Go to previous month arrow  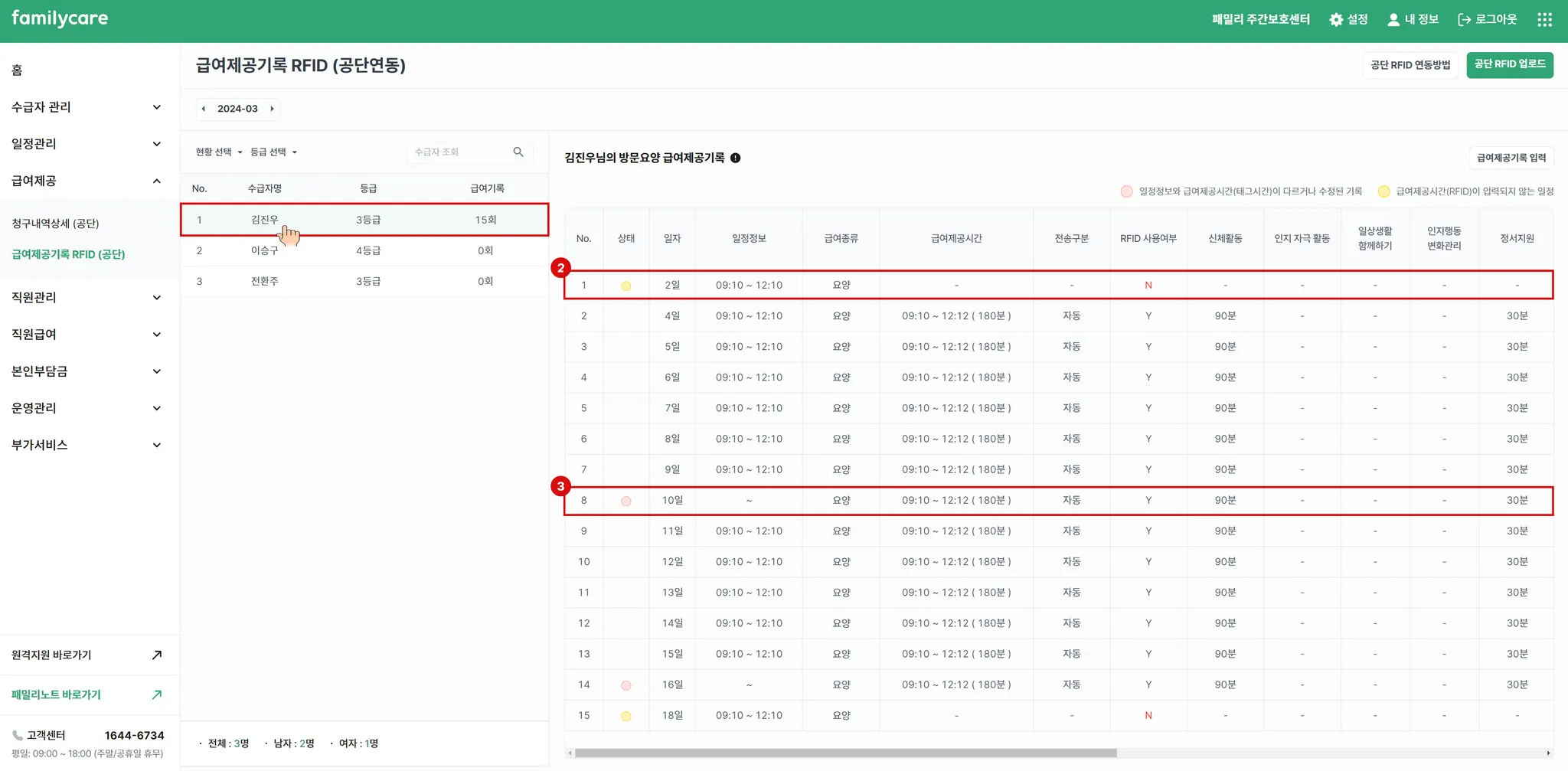(204, 109)
